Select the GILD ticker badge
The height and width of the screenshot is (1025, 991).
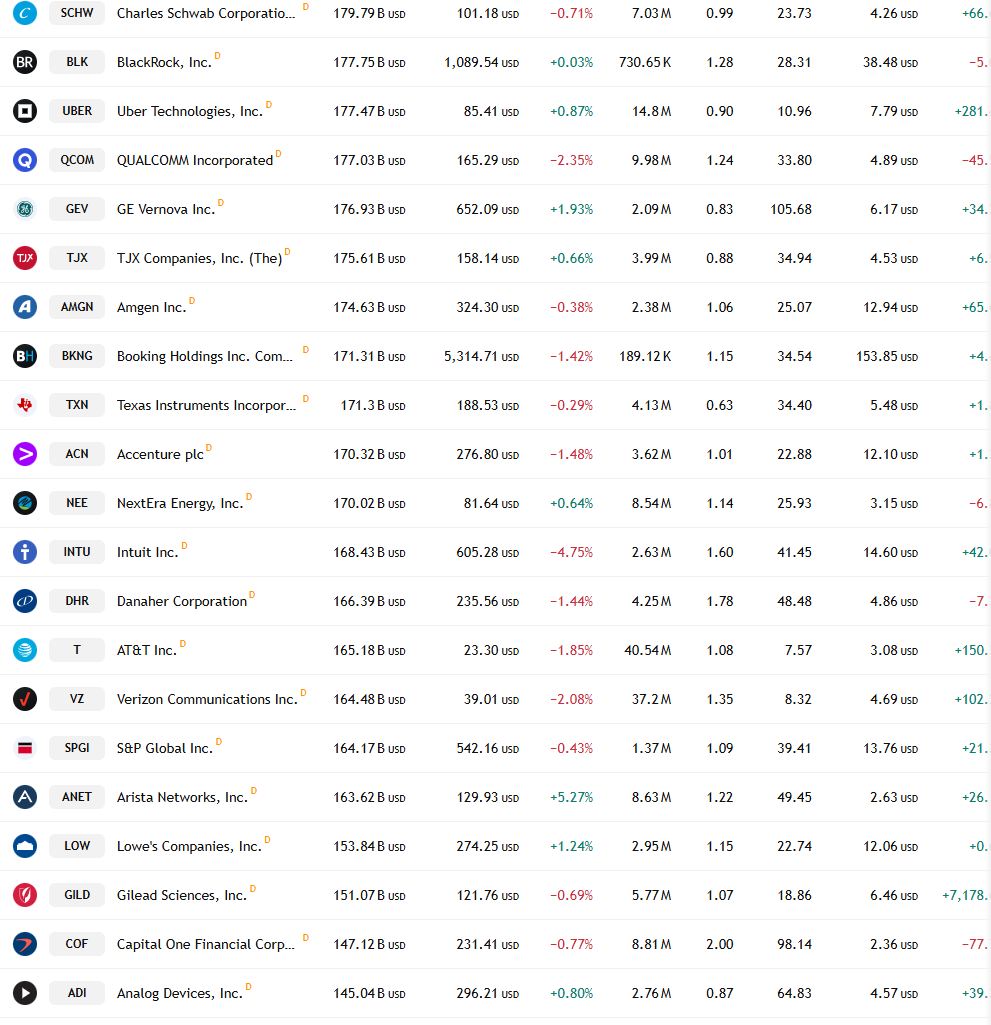77,895
